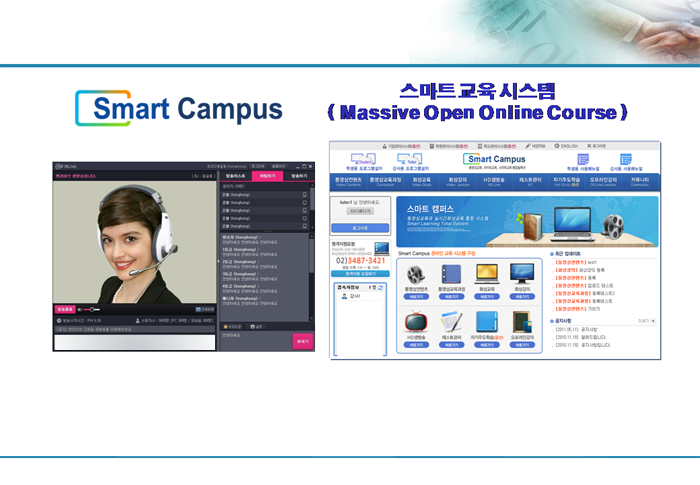This screenshot has width=700, height=485.
Task: Click the red retro TV HD live icon
Action: click(416, 322)
